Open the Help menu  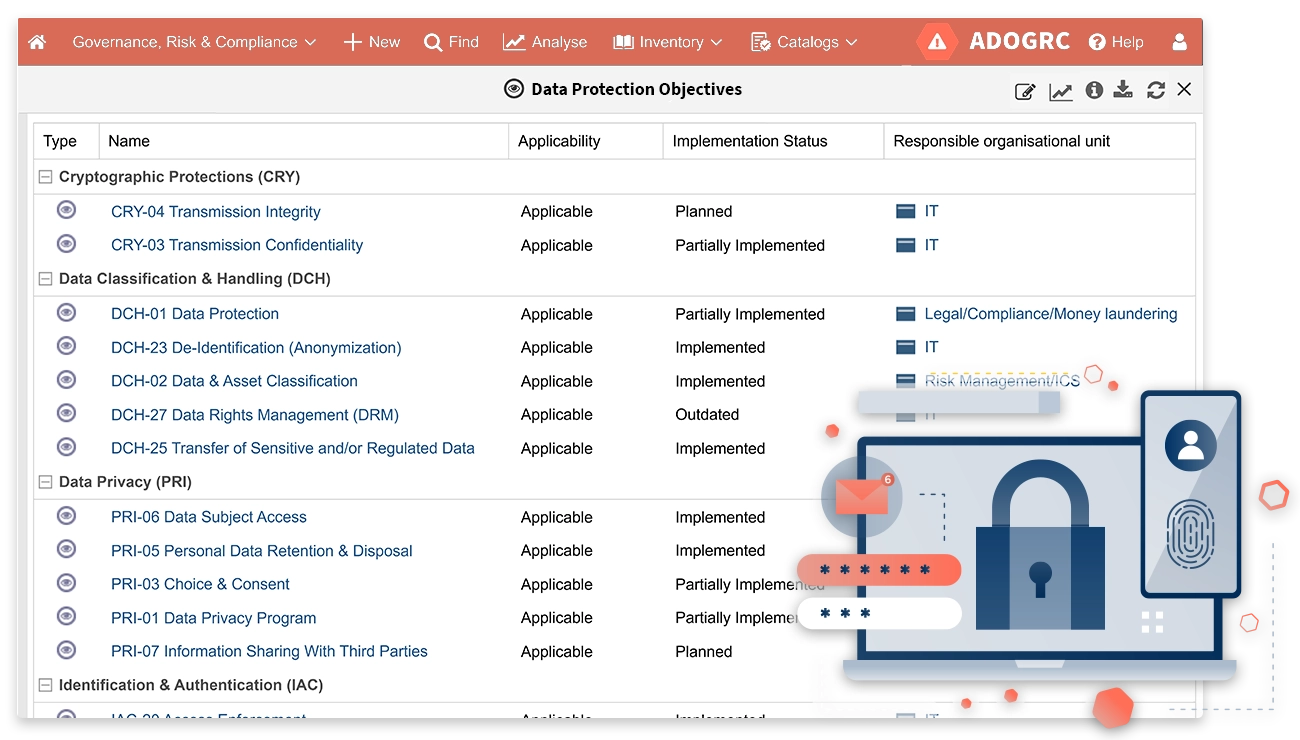pos(1116,42)
